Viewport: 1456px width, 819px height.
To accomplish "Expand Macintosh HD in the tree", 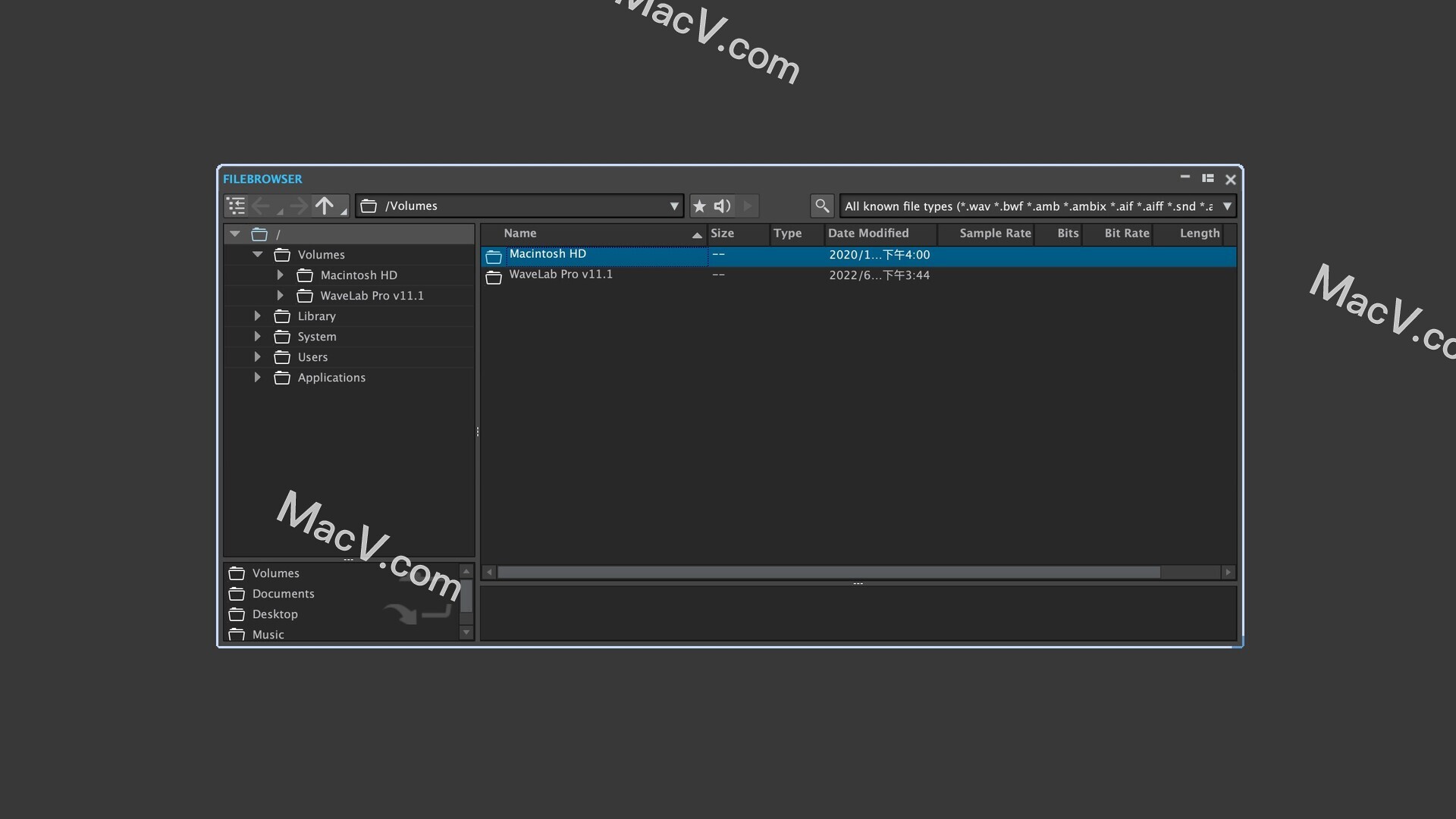I will click(281, 275).
